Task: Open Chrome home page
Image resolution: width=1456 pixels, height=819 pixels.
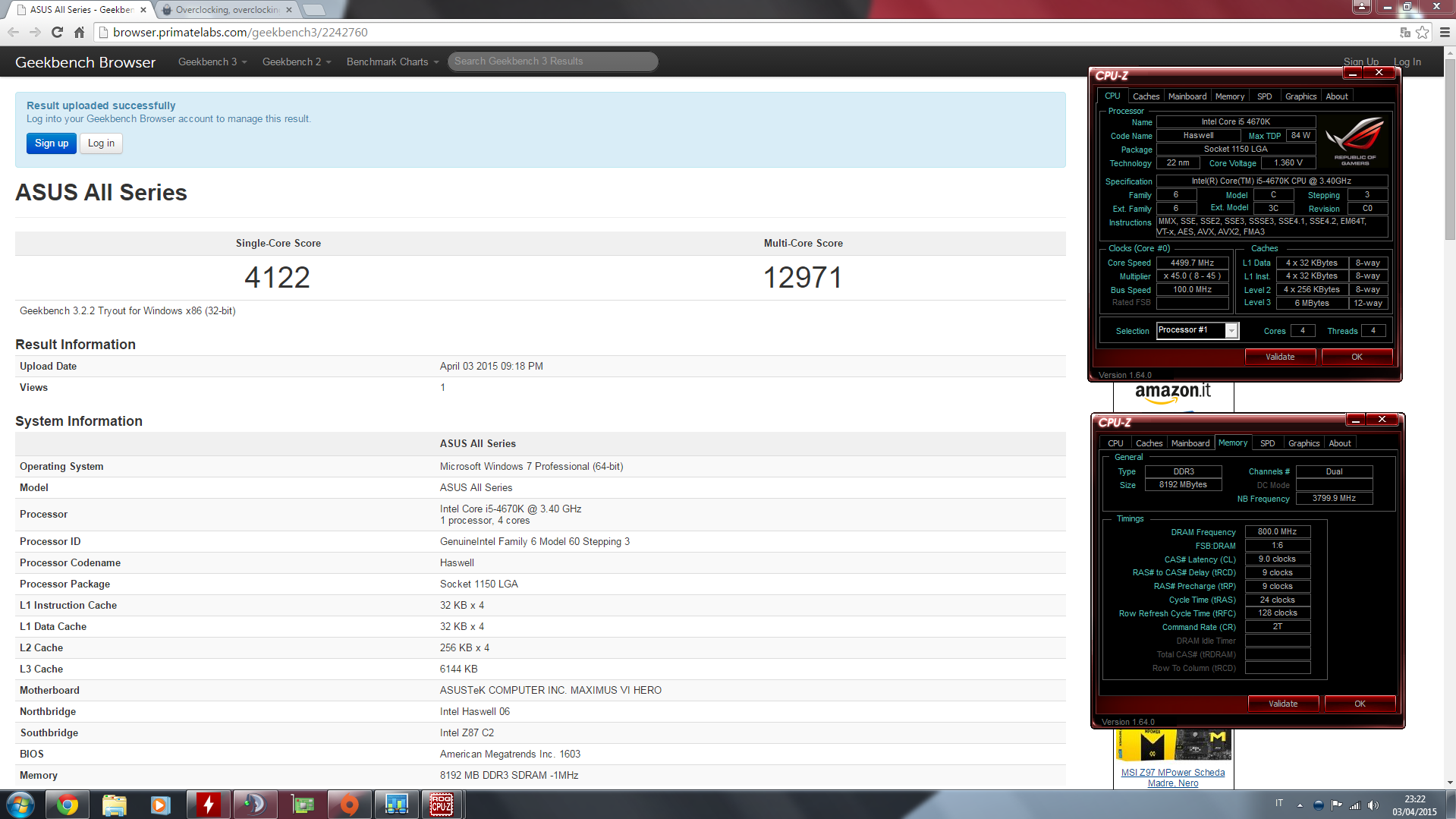Action: tap(79, 32)
